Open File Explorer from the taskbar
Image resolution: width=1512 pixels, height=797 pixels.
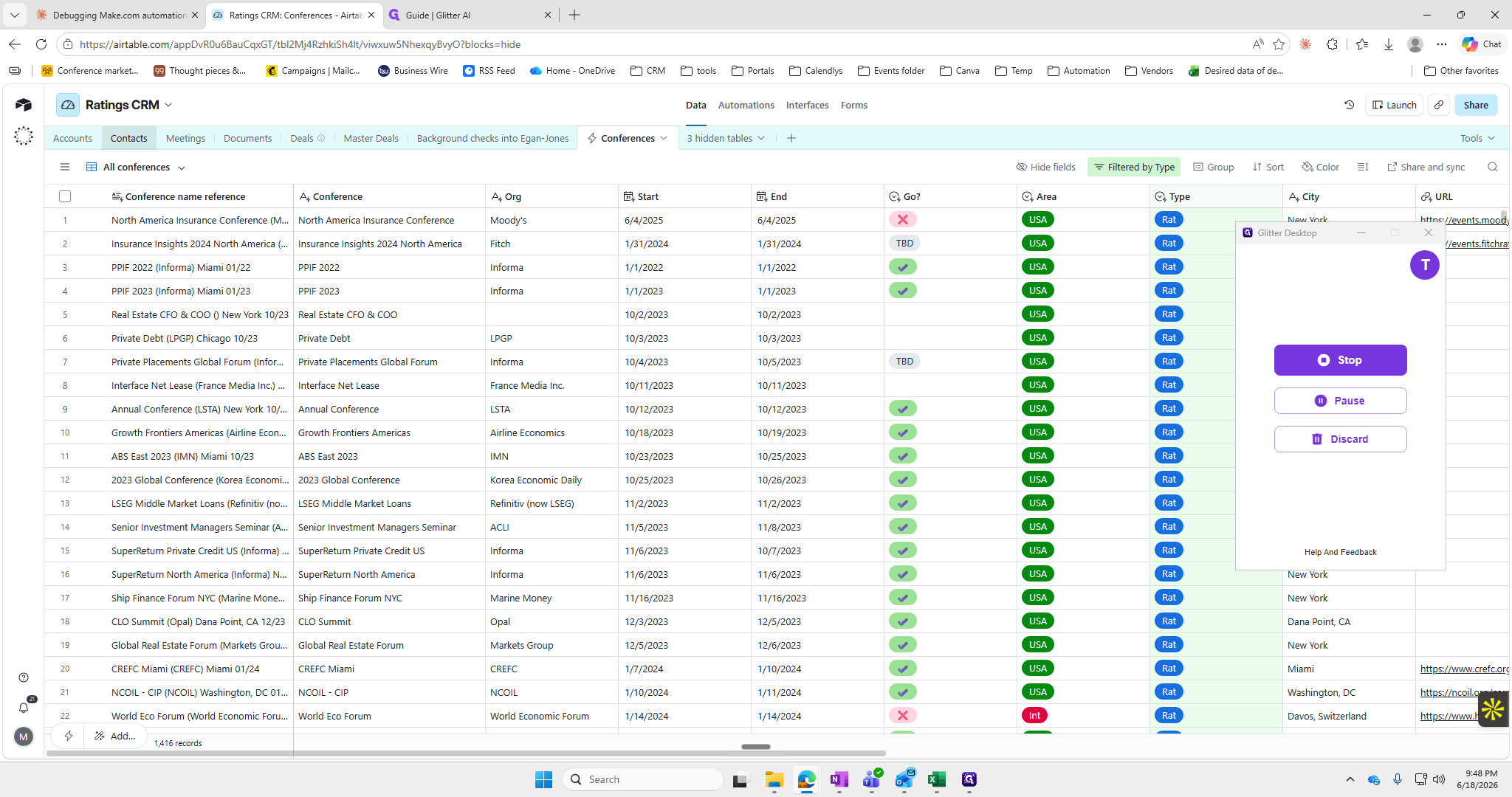point(774,779)
